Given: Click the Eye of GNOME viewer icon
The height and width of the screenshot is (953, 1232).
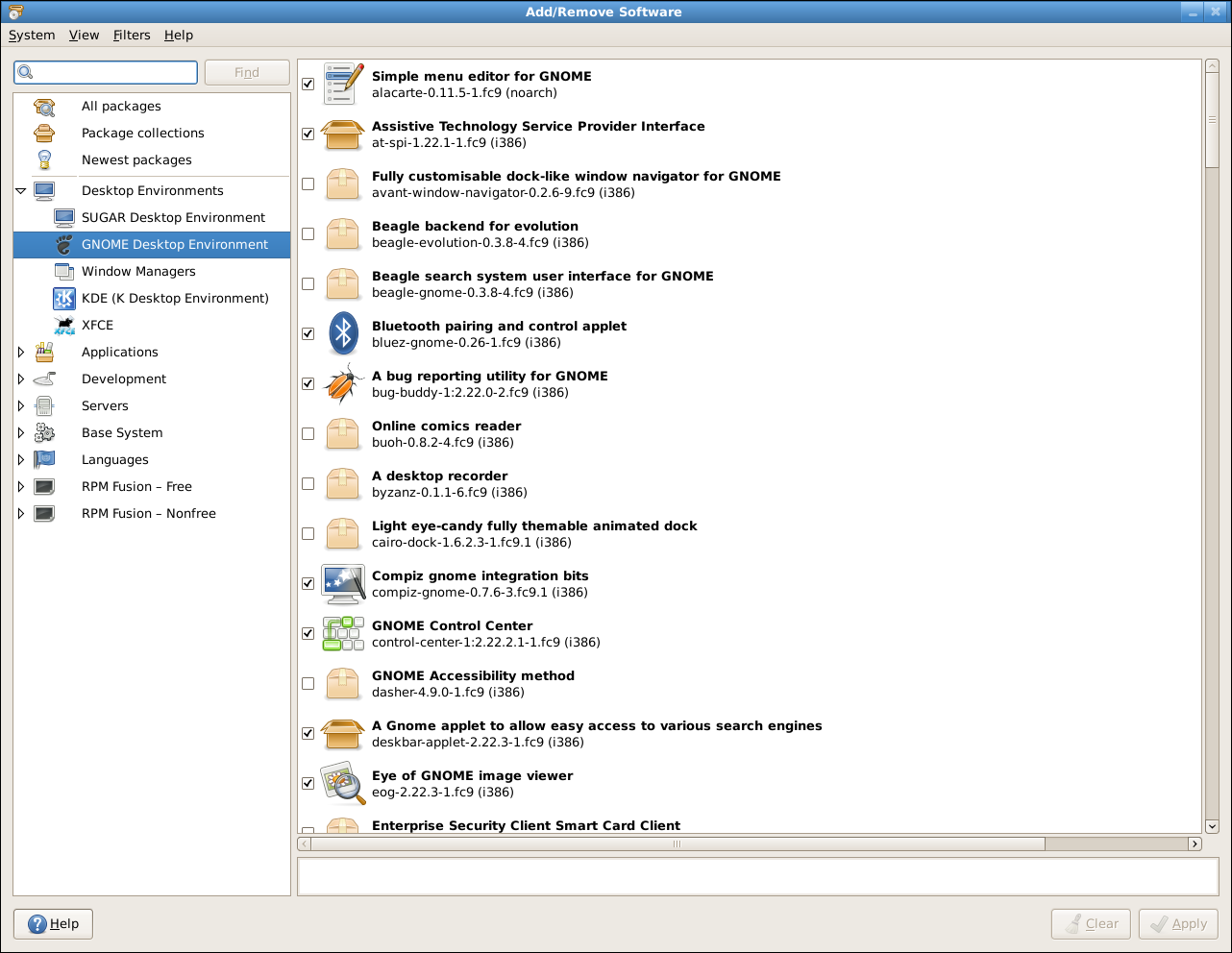Looking at the screenshot, I should pos(343,783).
